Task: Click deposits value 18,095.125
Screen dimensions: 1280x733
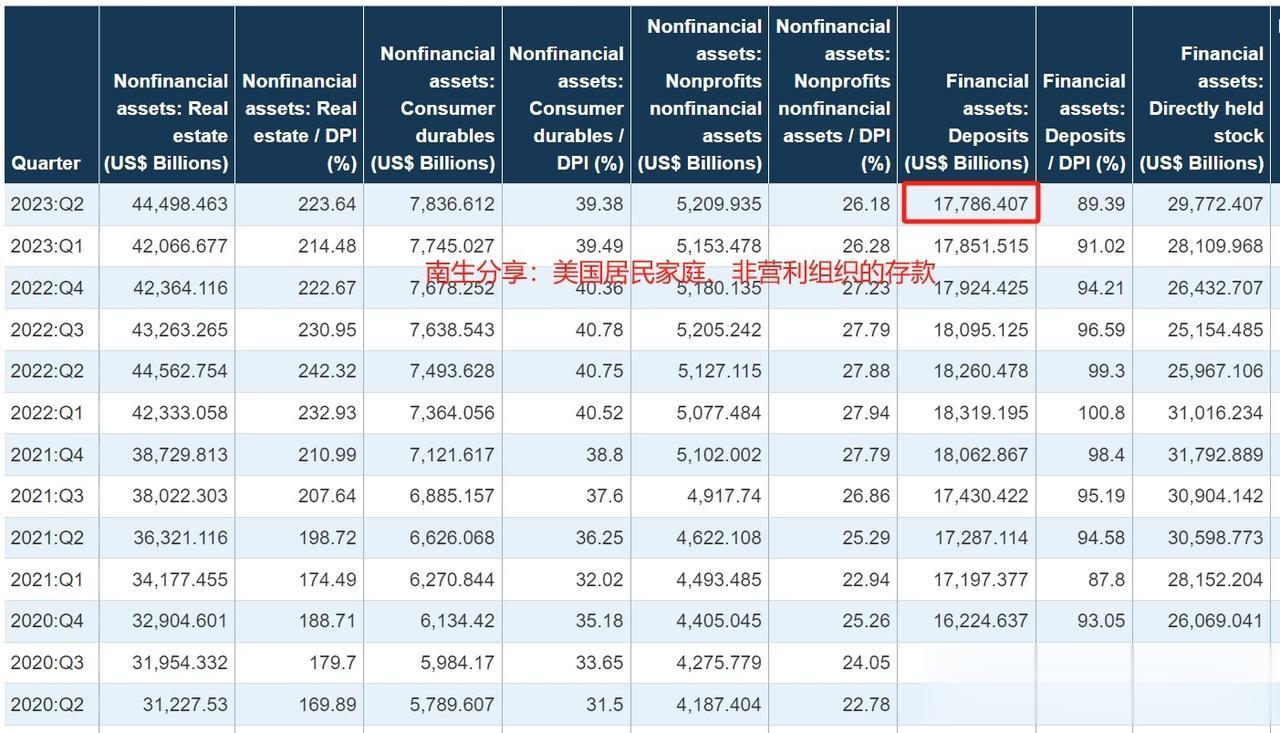Action: (981, 329)
